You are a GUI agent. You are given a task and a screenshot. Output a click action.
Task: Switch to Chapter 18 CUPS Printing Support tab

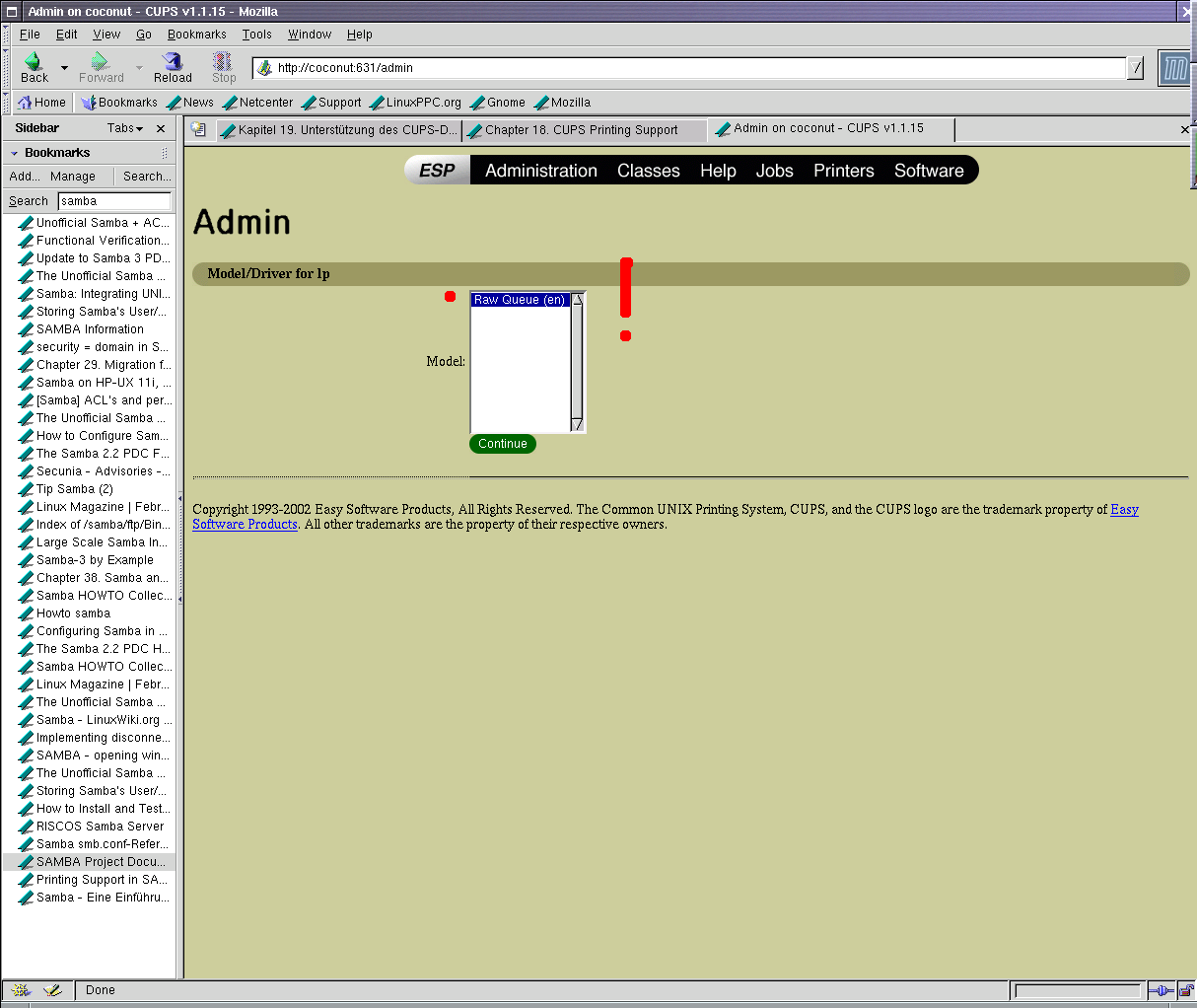click(582, 130)
